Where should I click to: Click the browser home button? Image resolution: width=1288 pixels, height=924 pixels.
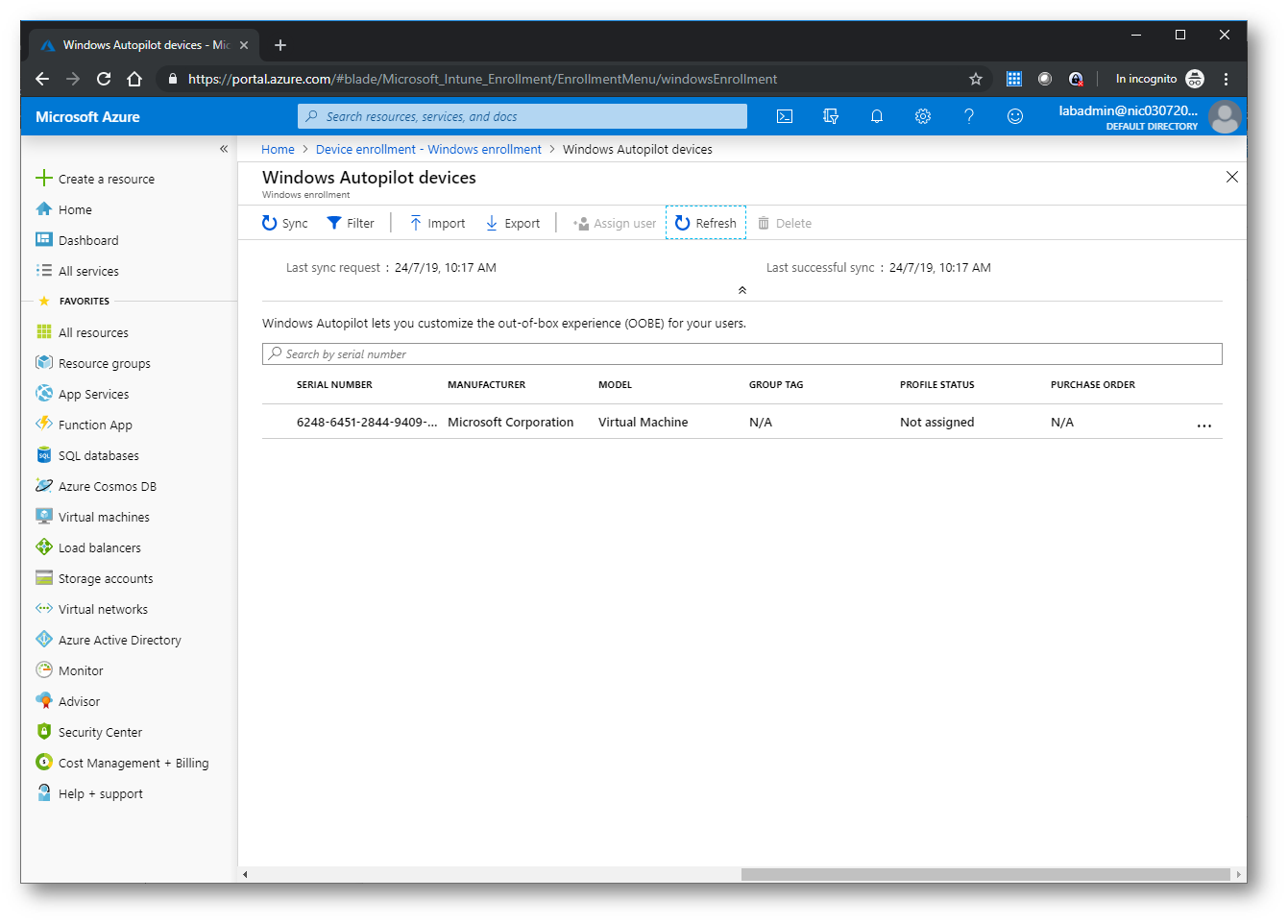[x=134, y=79]
